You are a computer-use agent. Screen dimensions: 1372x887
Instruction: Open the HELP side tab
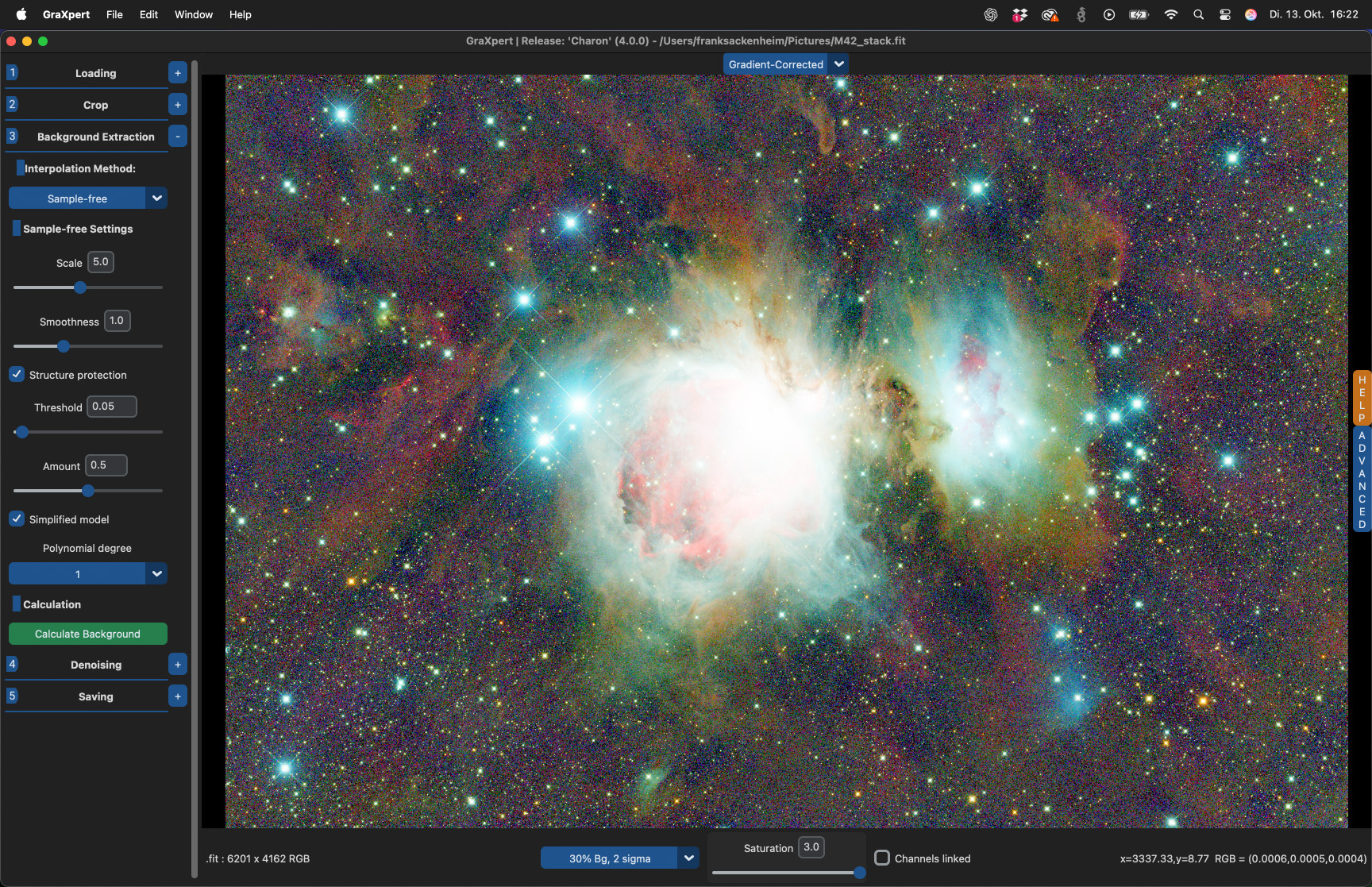[1362, 399]
